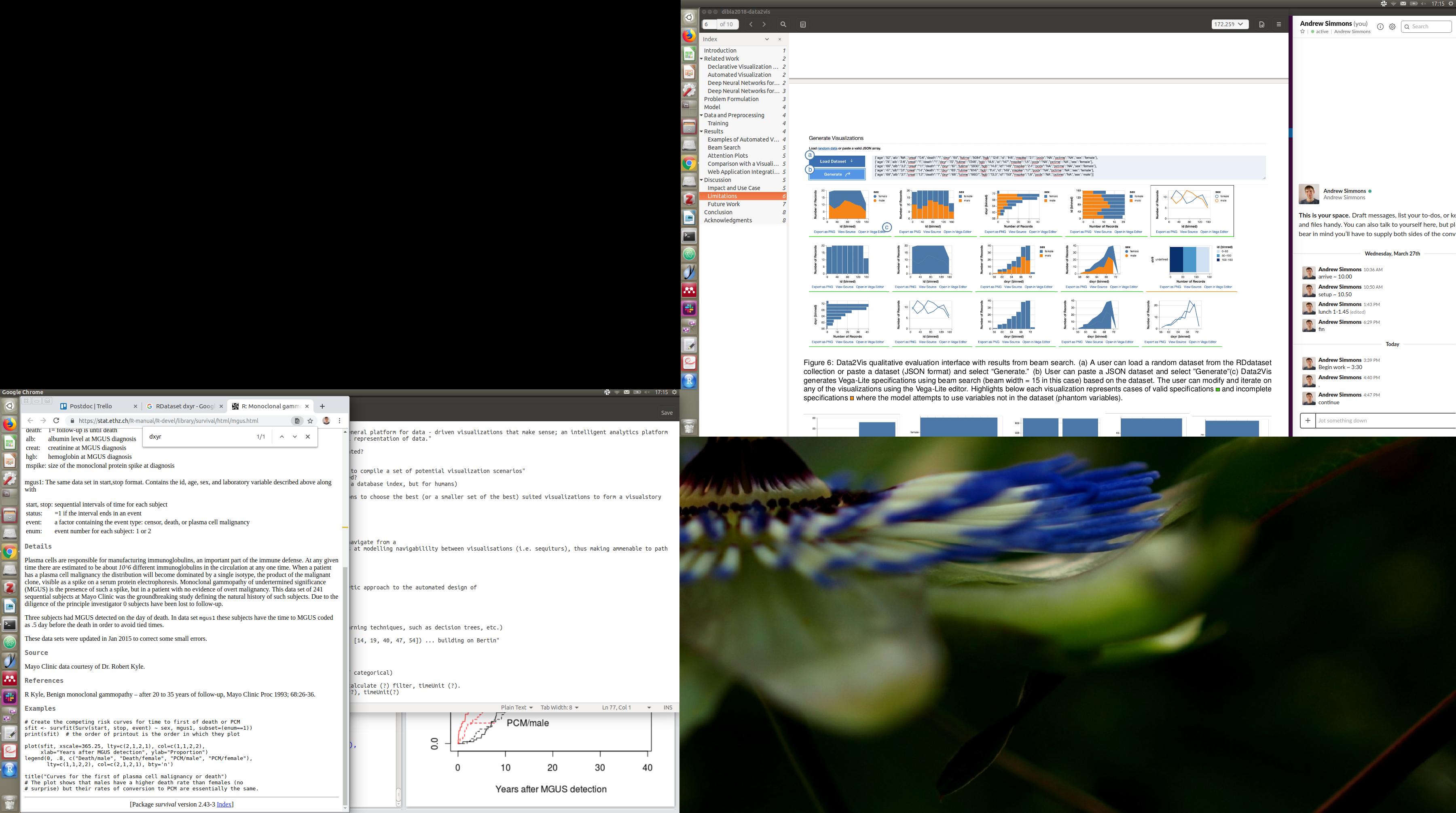This screenshot has width=1456, height=813.
Task: Bookmark this page with Chrome star icon
Action: [310, 421]
